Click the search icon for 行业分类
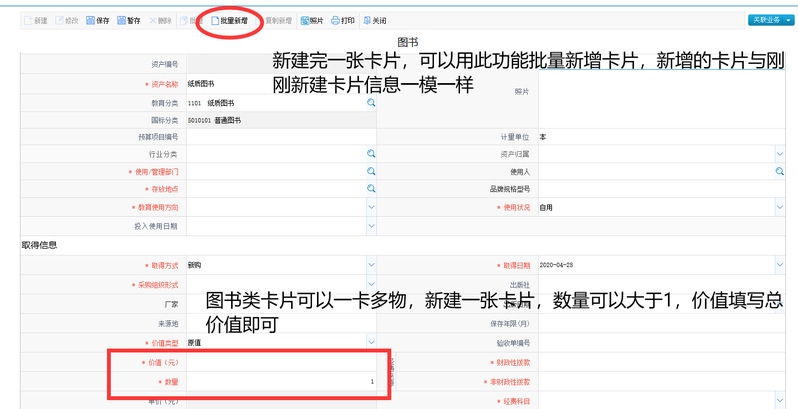Viewport: 798px width, 409px height. point(370,154)
